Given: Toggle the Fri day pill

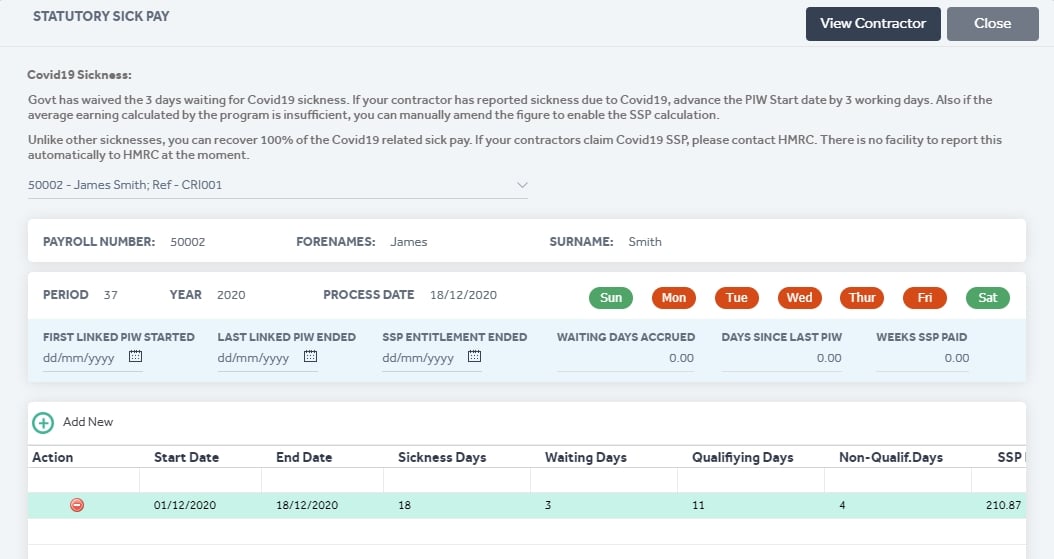Looking at the screenshot, I should [x=925, y=298].
